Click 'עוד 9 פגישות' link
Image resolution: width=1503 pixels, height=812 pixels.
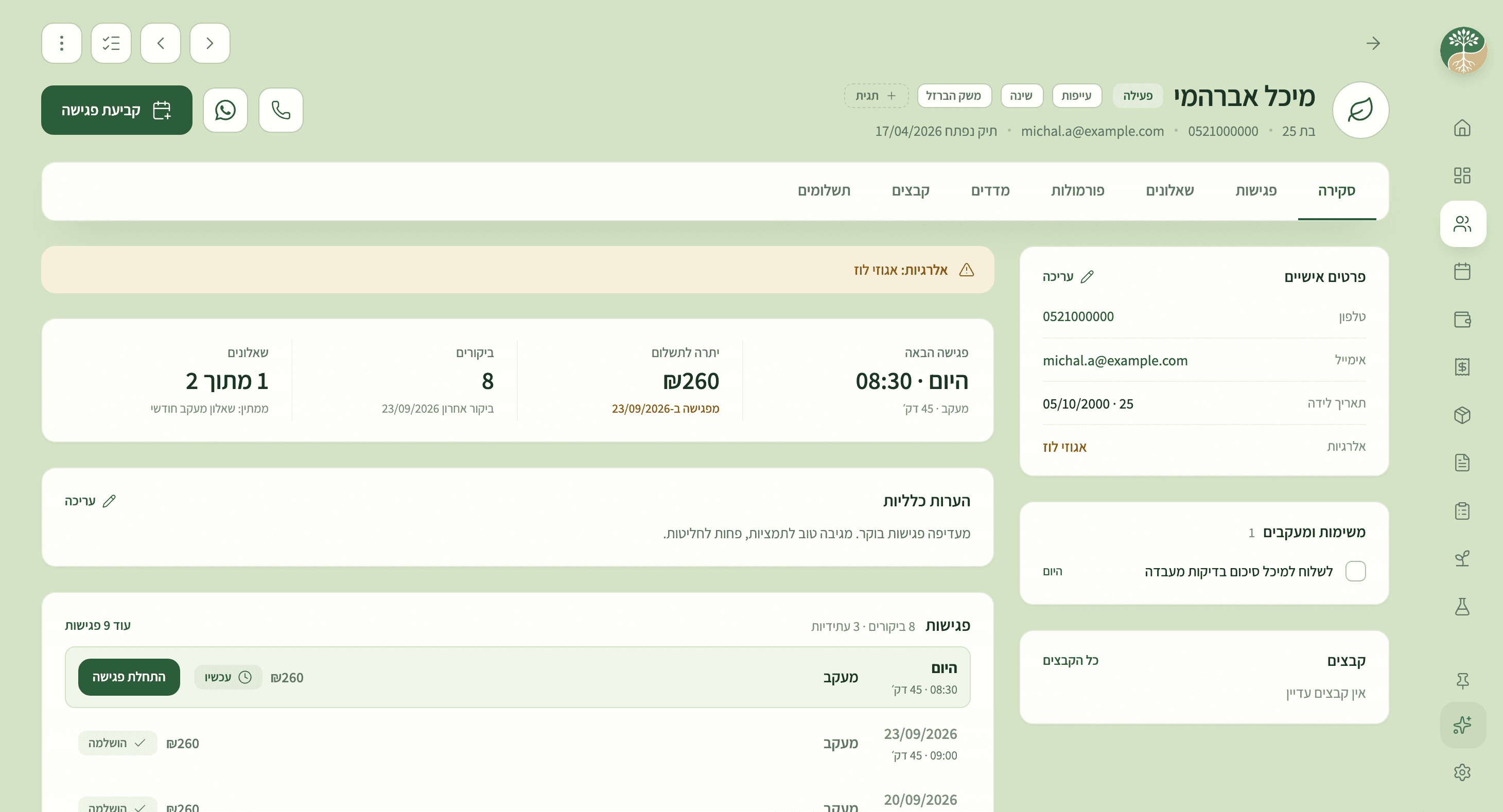(x=97, y=625)
